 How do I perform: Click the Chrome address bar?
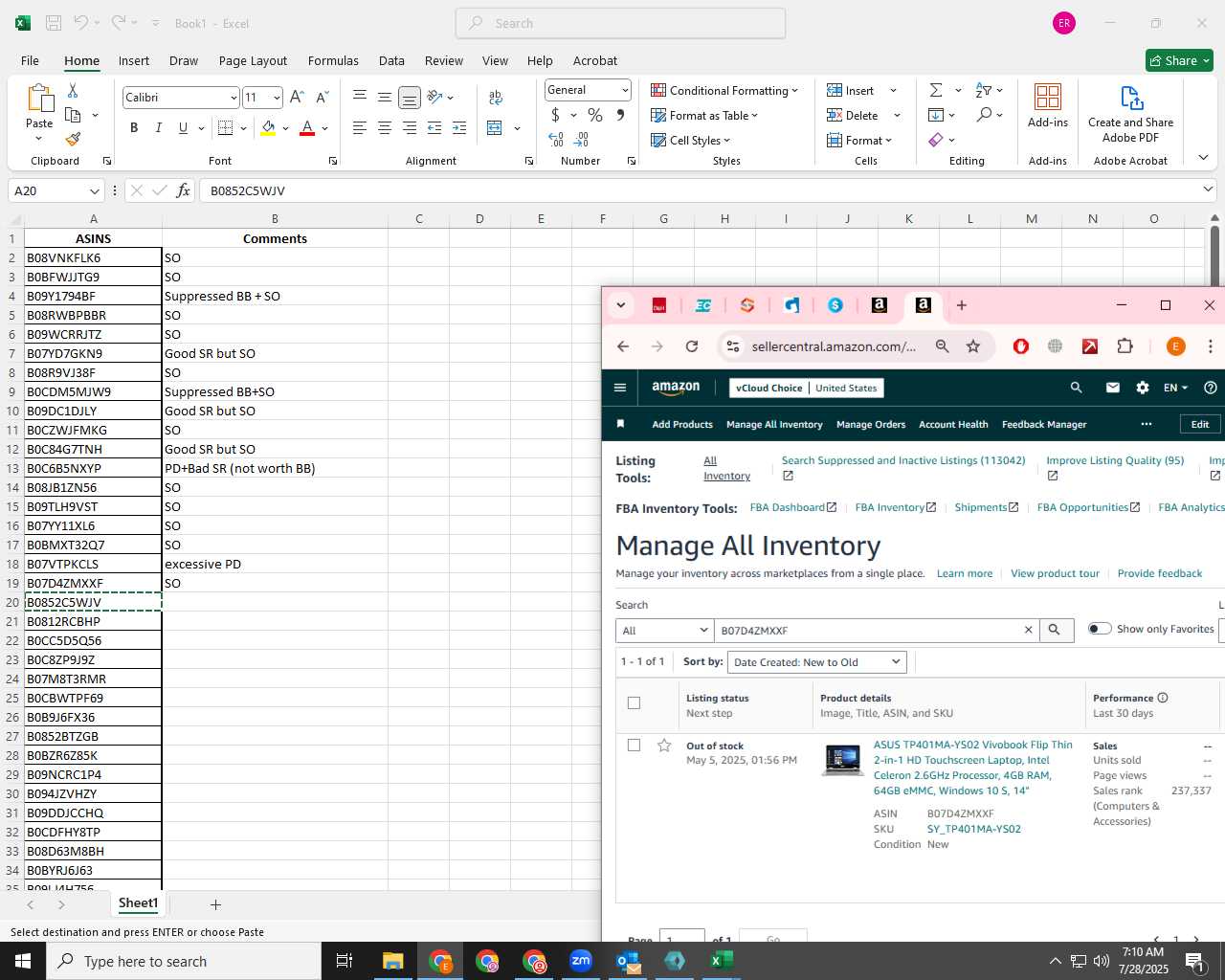(834, 346)
